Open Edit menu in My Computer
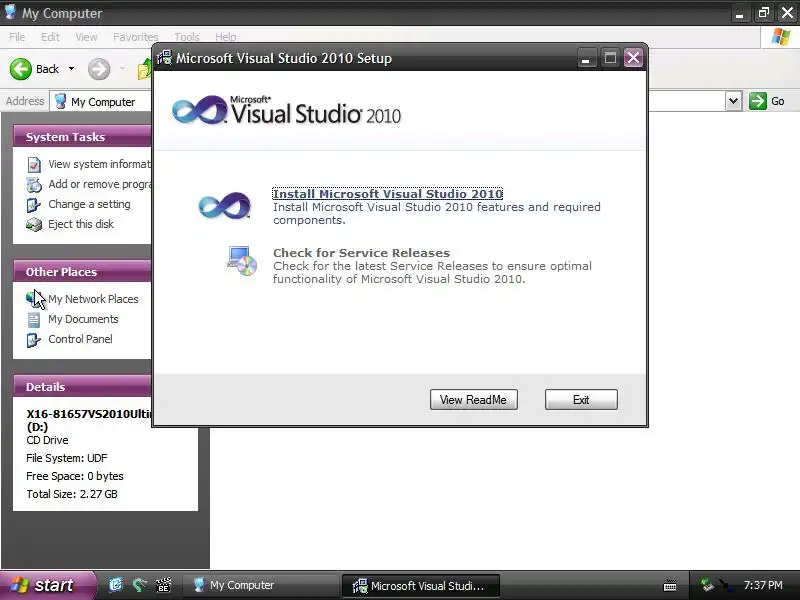Viewport: 800px width, 600px height. tap(50, 37)
